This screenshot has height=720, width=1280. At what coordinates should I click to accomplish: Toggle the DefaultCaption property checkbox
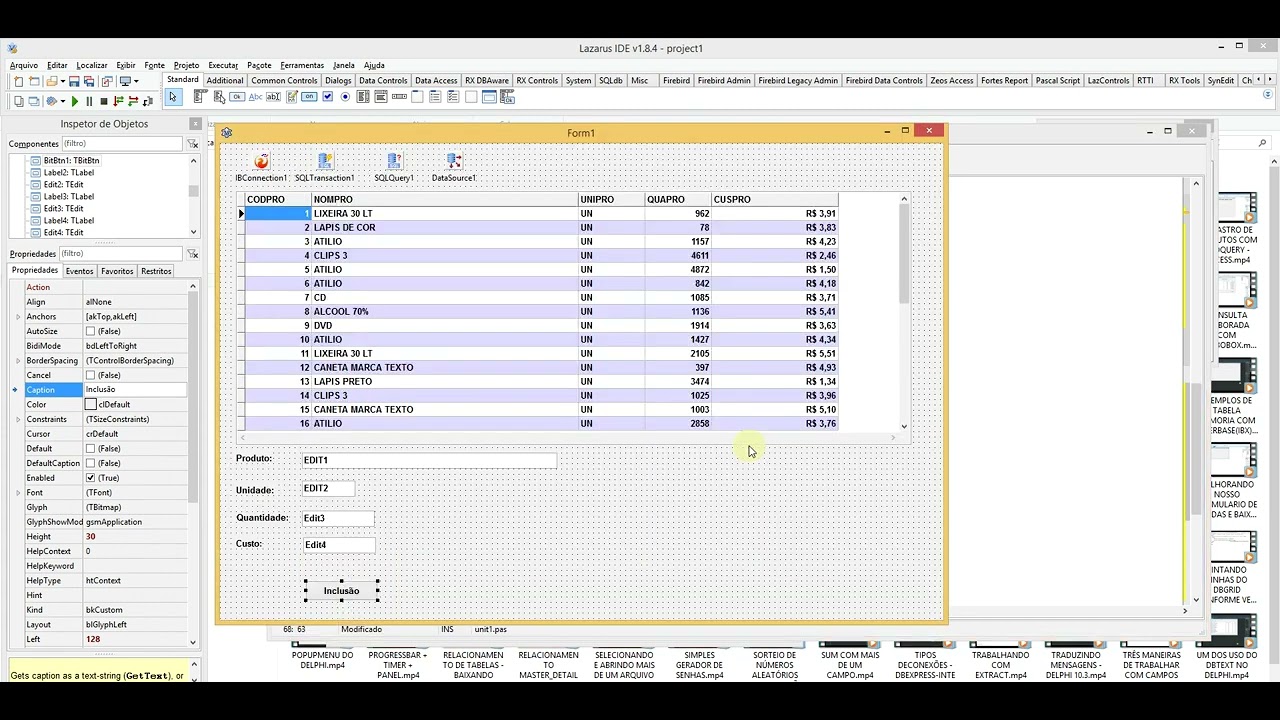tap(91, 463)
